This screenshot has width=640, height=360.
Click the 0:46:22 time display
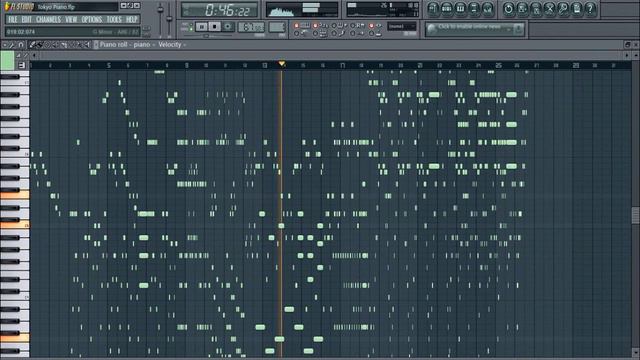[220, 10]
